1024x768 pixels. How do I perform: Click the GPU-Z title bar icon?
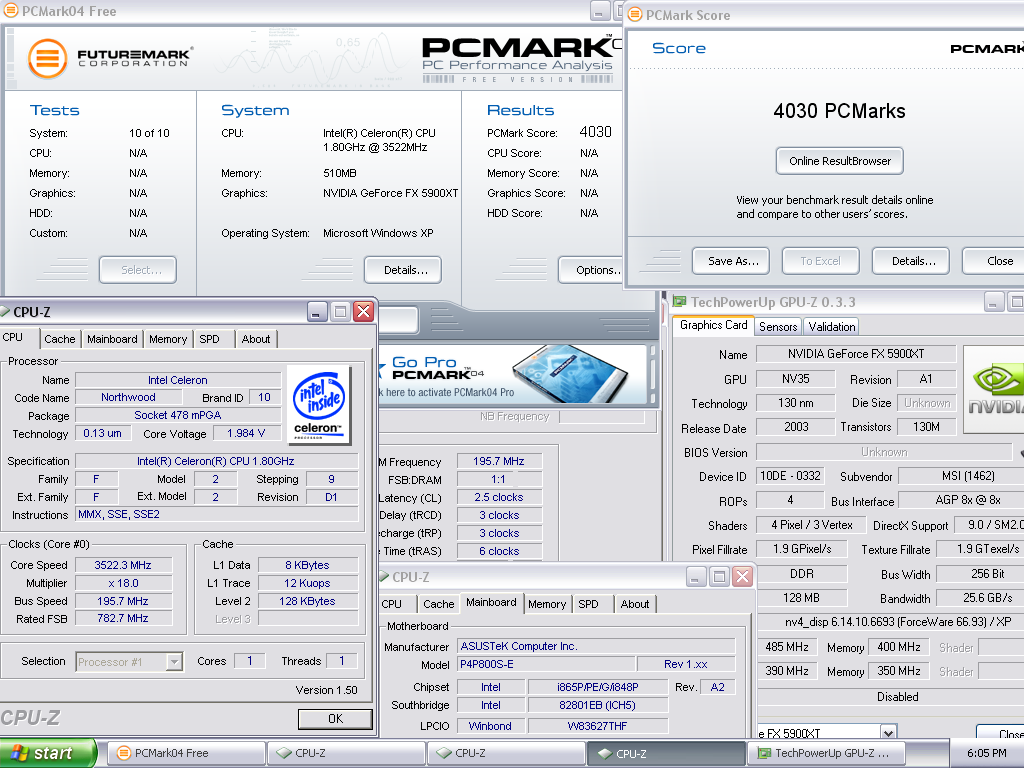coord(680,302)
